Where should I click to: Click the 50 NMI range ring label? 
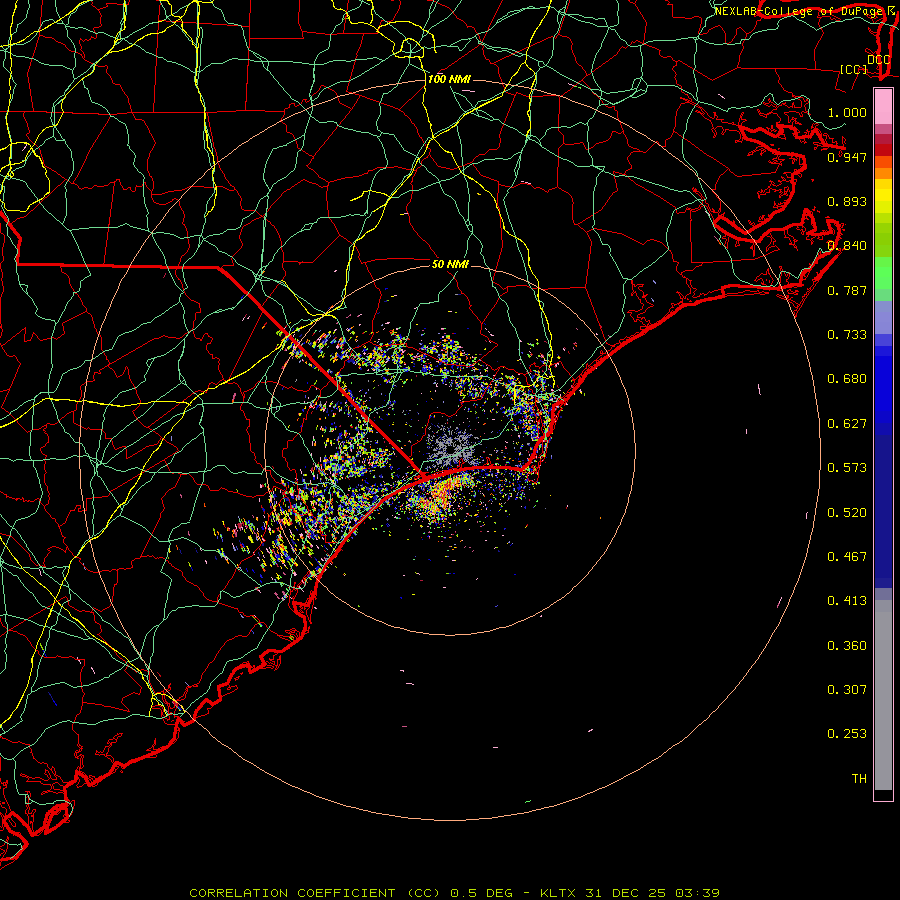[x=450, y=264]
